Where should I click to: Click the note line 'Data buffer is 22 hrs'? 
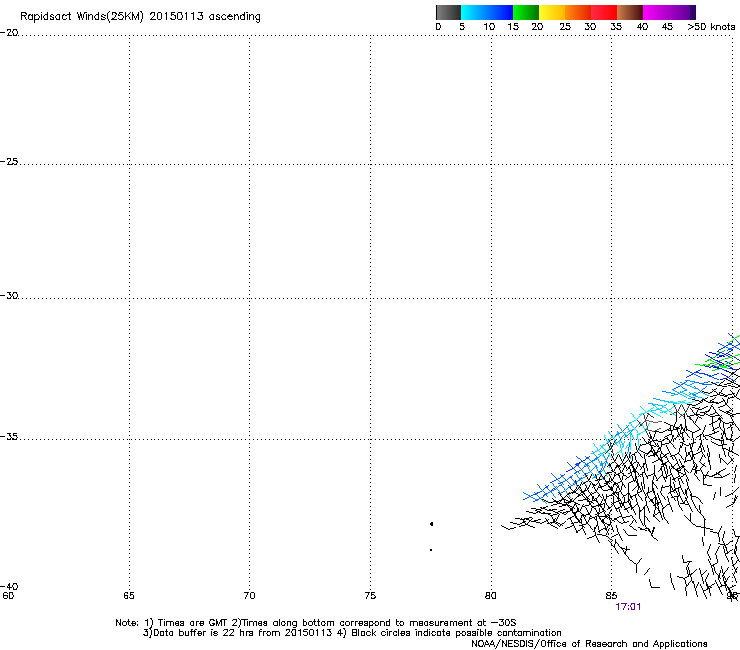pos(203,633)
